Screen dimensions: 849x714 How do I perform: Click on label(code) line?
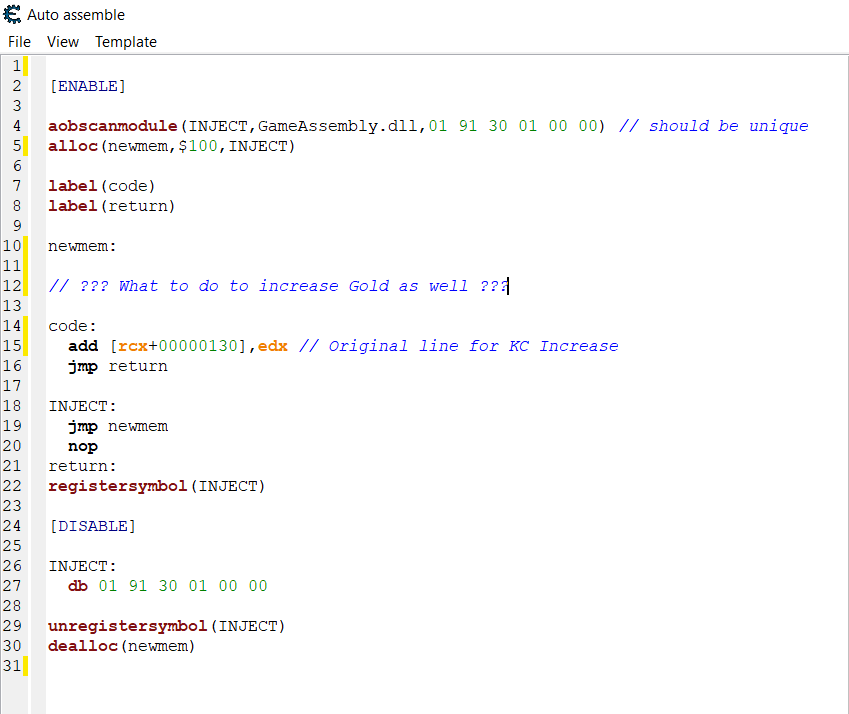tap(102, 186)
